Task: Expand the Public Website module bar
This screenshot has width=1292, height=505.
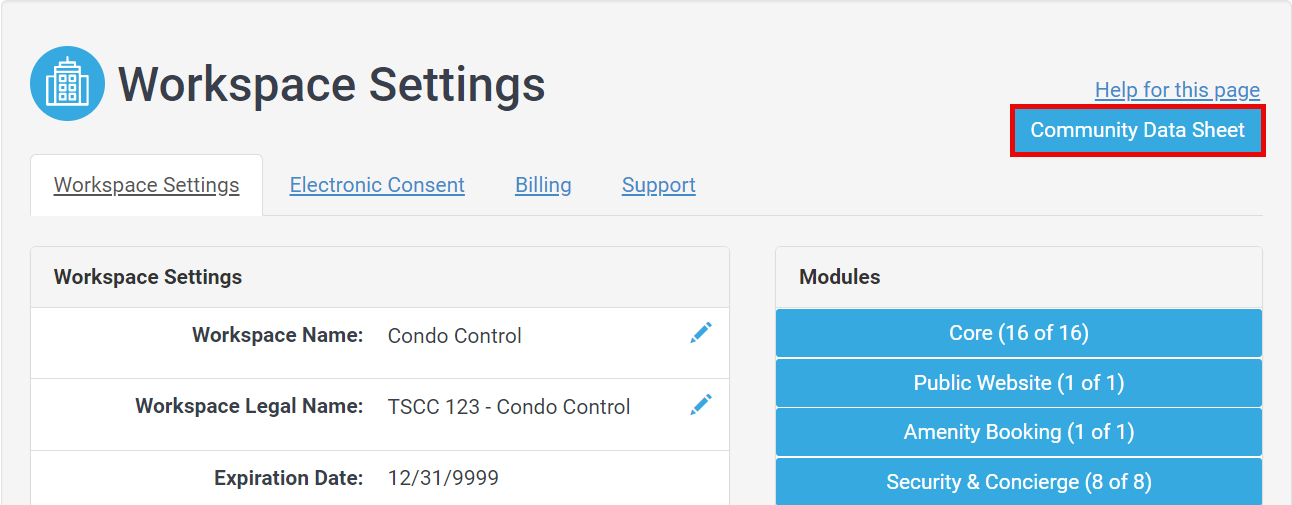Action: pyautogui.click(x=1019, y=383)
